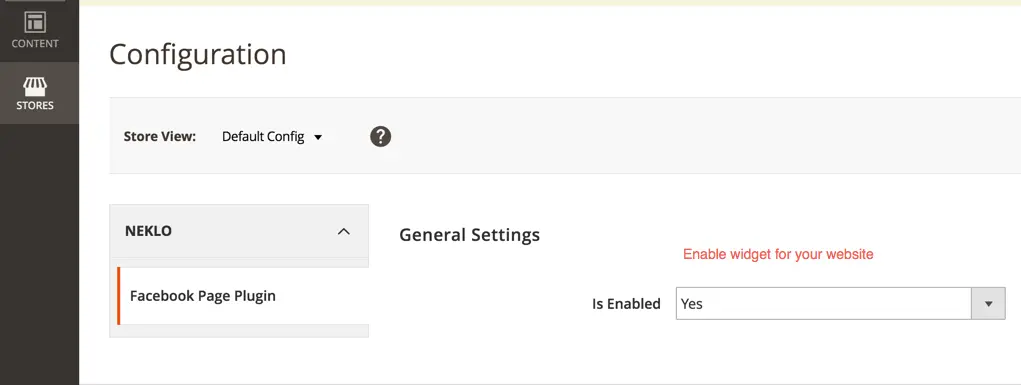
Task: Open the help question mark icon
Action: pyautogui.click(x=381, y=136)
